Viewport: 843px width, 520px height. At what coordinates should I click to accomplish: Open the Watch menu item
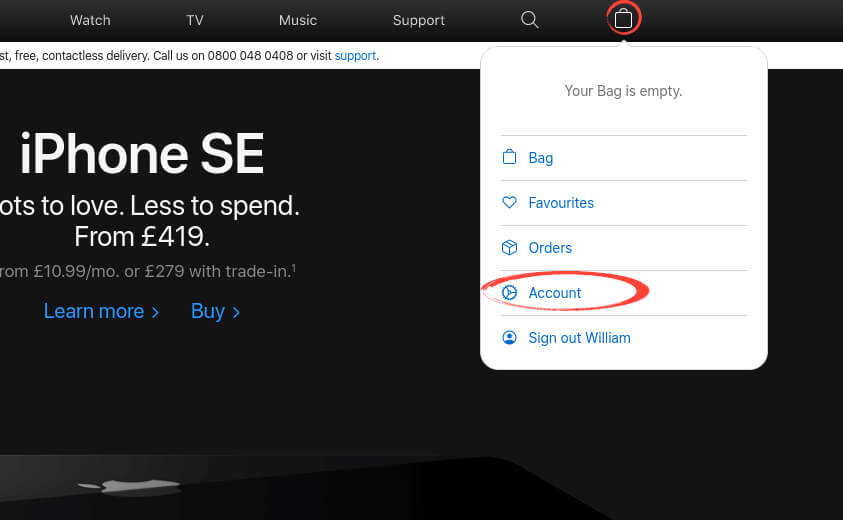coord(90,20)
